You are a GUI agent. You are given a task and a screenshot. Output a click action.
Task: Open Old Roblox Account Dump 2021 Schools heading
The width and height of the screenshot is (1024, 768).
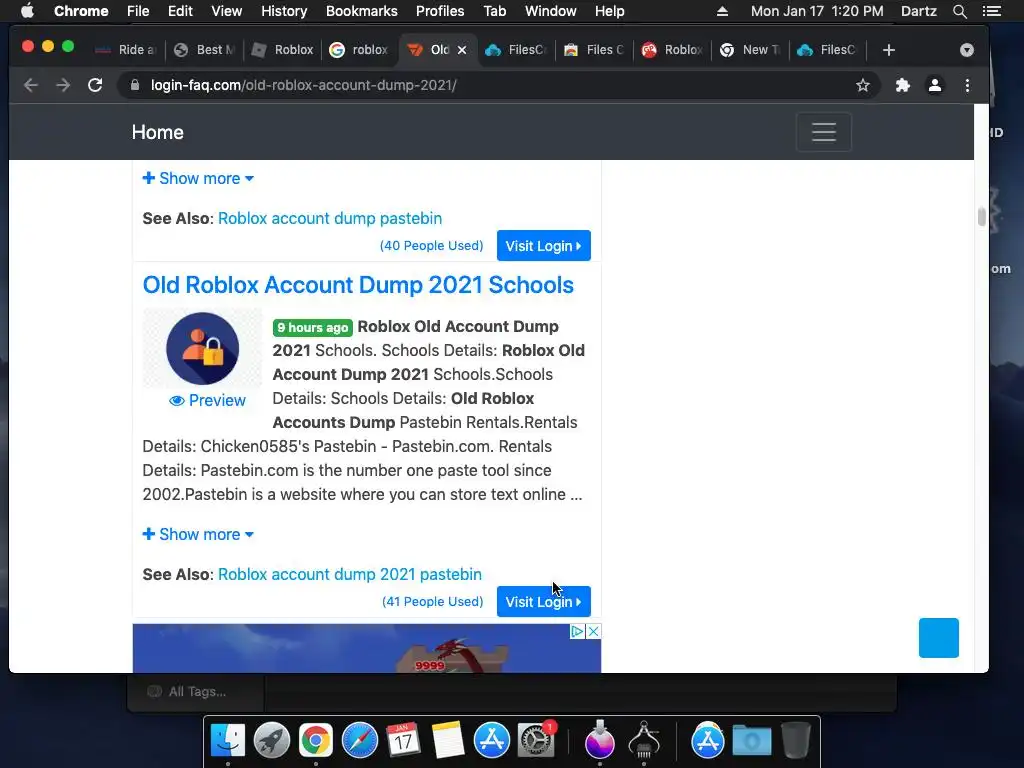click(358, 285)
